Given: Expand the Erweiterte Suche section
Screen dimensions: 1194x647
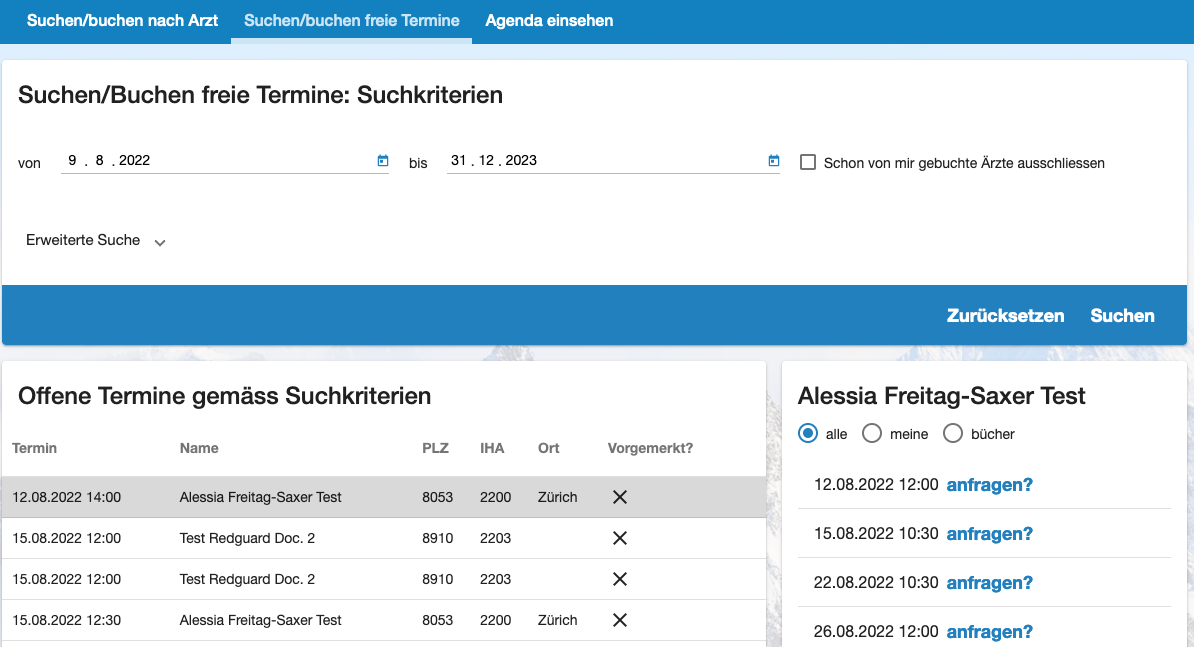Looking at the screenshot, I should tap(95, 240).
